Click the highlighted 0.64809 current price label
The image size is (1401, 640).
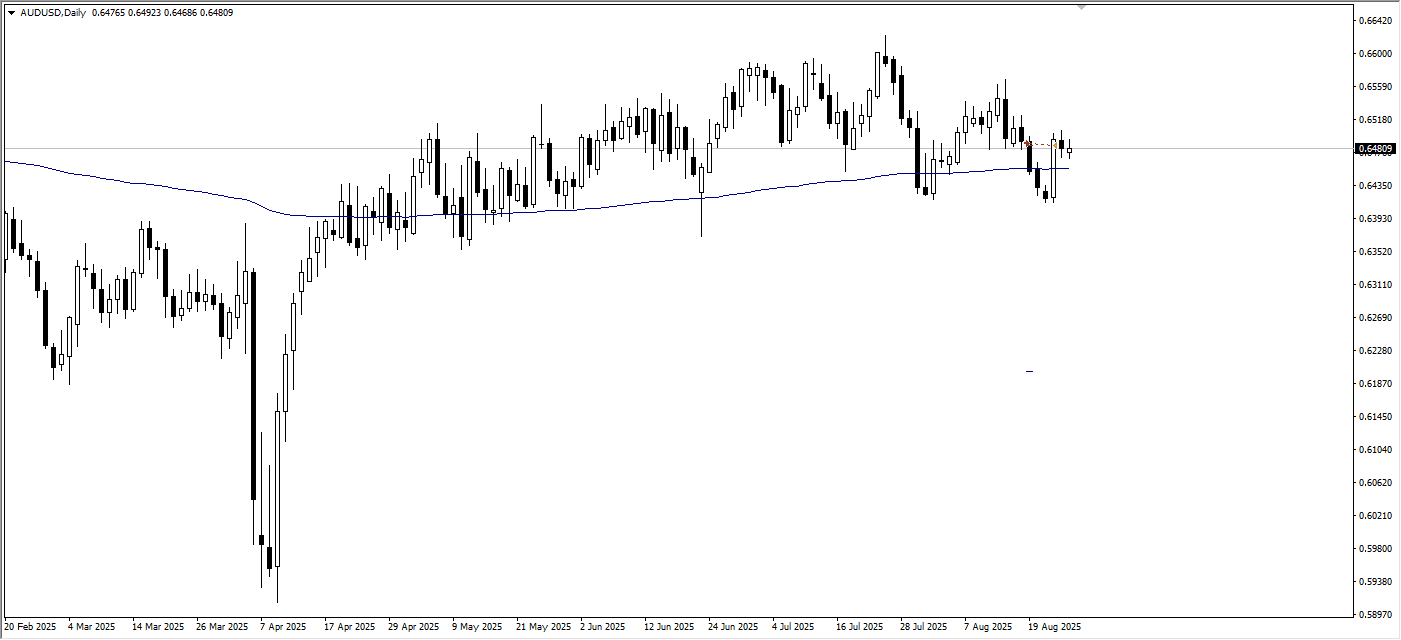tap(1376, 149)
